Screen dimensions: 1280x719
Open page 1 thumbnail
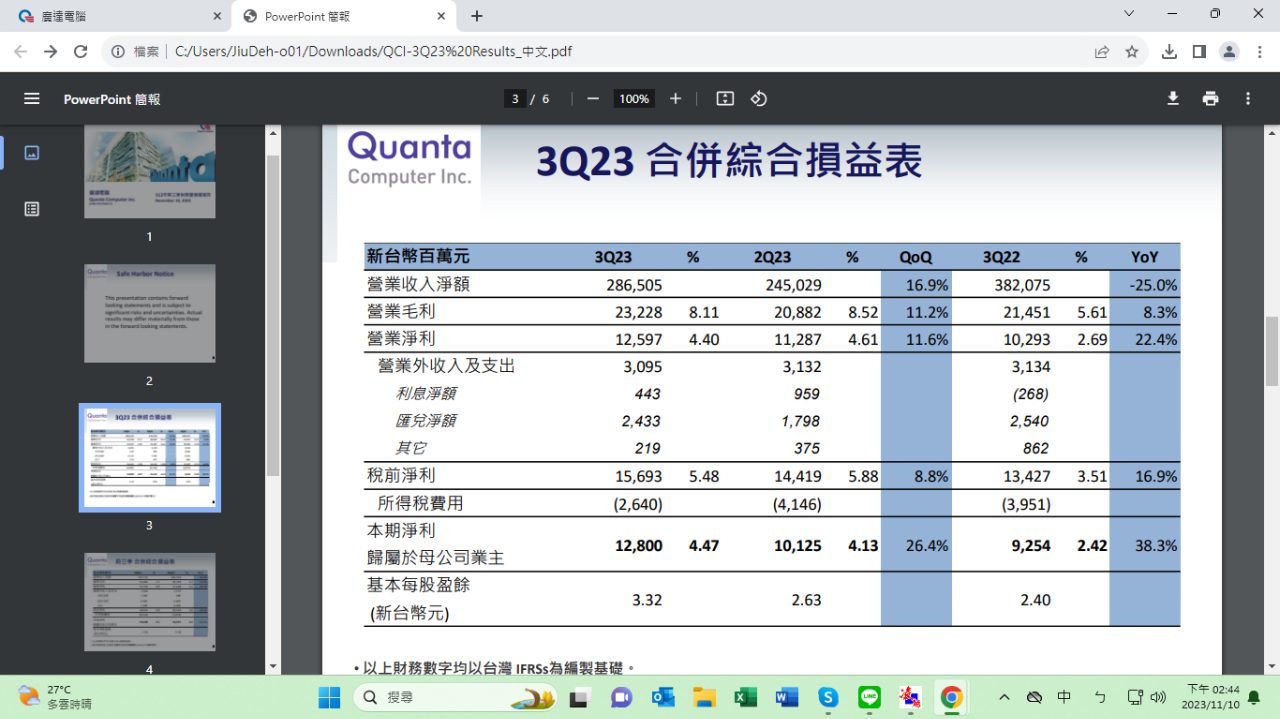[x=150, y=170]
